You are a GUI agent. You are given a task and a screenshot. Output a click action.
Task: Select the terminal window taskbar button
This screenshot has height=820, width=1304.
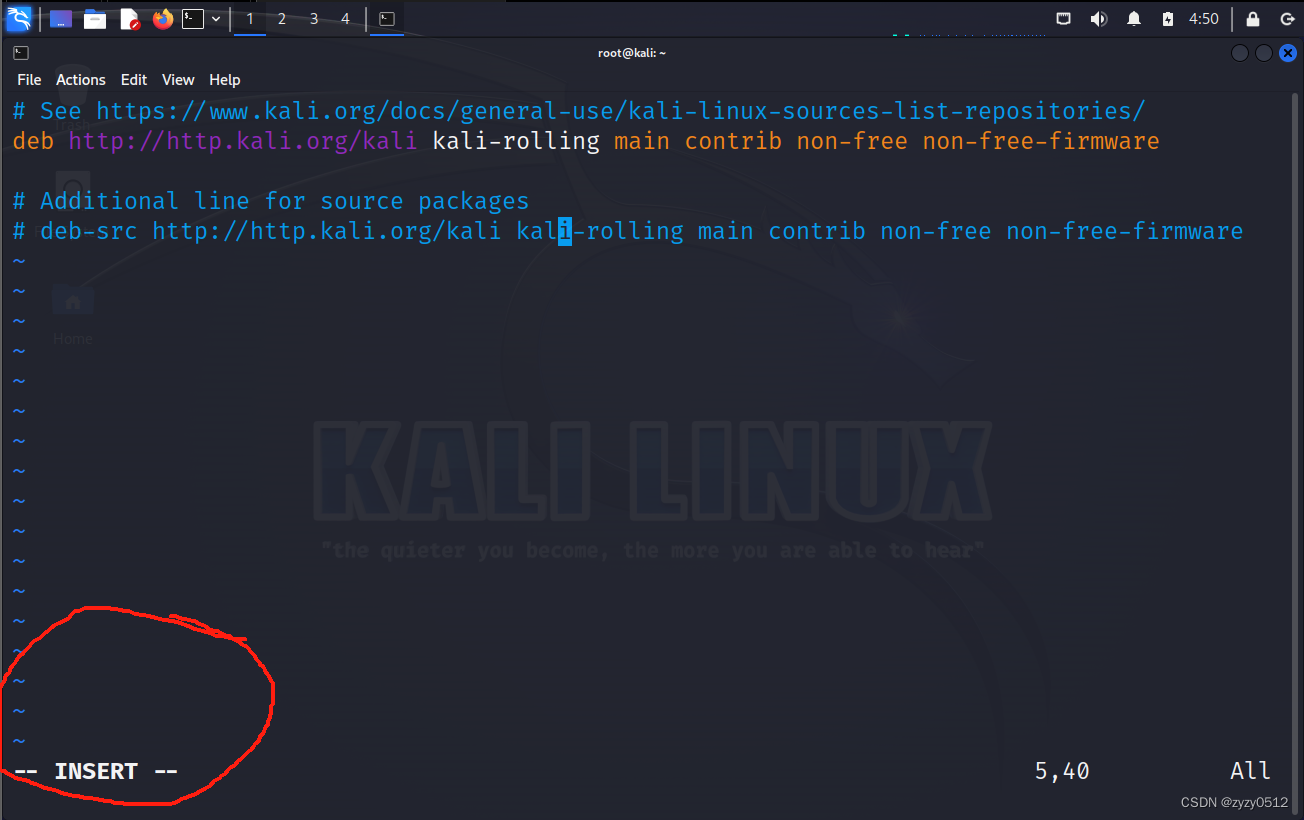coord(387,19)
